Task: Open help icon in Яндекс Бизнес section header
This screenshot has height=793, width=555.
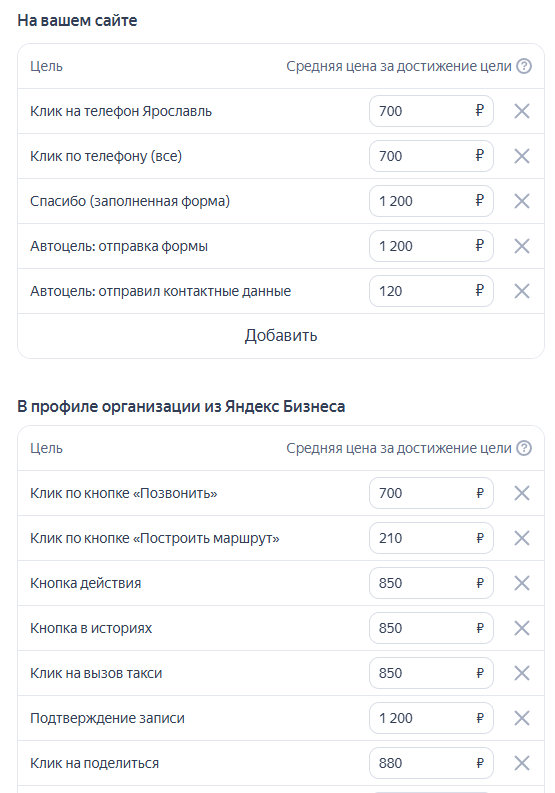Action: tap(524, 448)
